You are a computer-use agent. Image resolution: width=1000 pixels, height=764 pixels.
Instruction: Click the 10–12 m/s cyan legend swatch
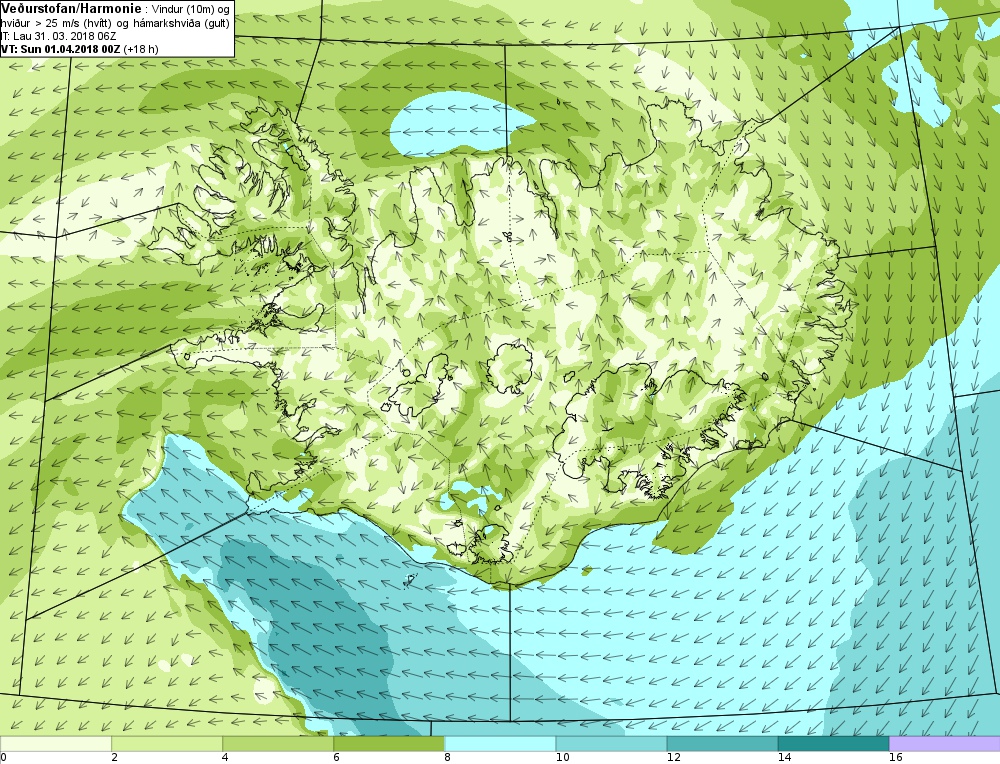(x=611, y=743)
